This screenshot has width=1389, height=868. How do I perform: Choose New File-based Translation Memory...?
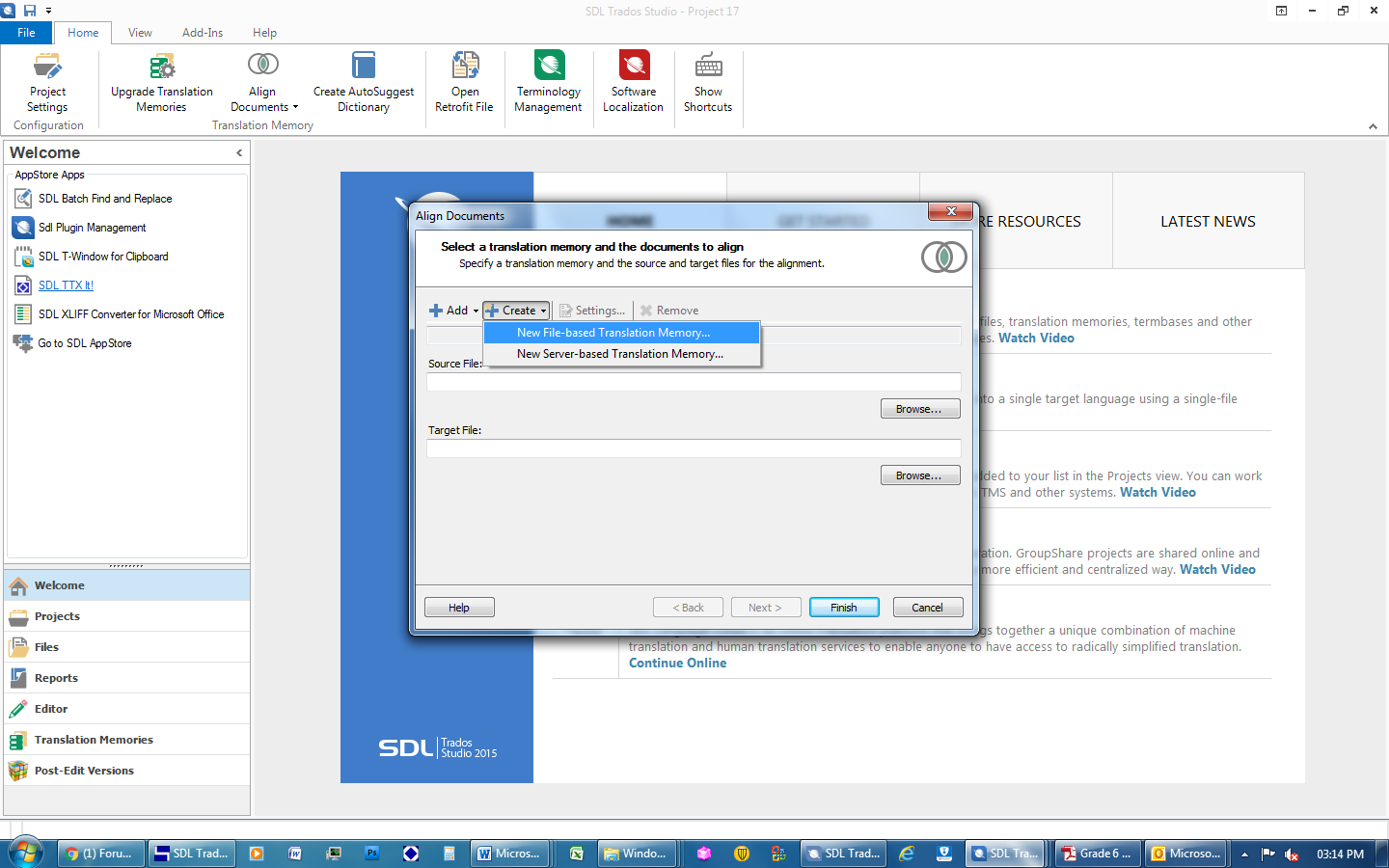click(622, 333)
